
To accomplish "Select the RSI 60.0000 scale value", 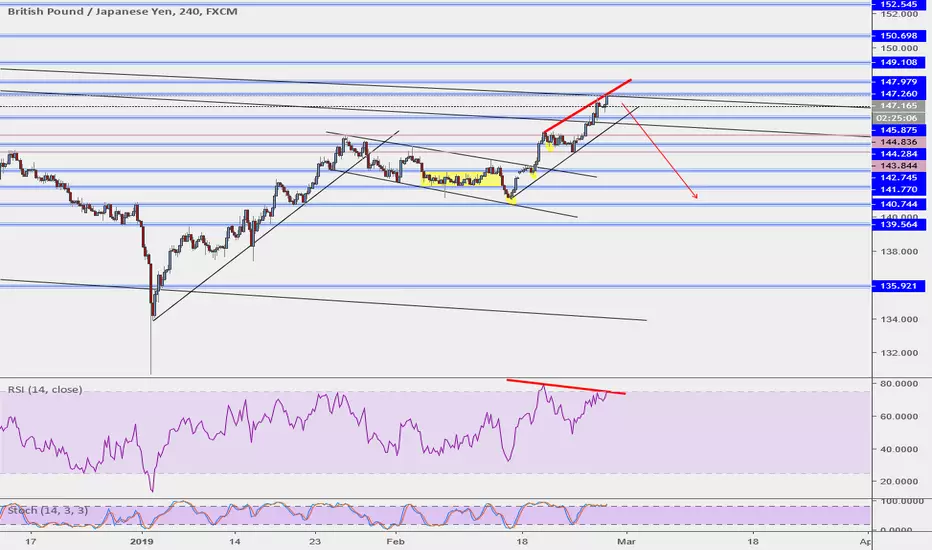I will [x=899, y=416].
